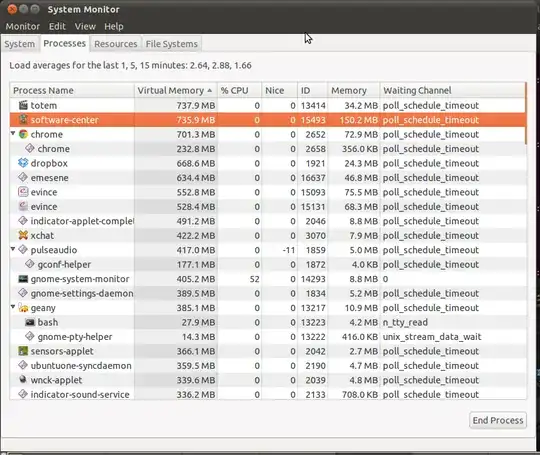The image size is (540, 455).
Task: Click the ubuntuone-syncdaemon icon
Action: (23, 365)
